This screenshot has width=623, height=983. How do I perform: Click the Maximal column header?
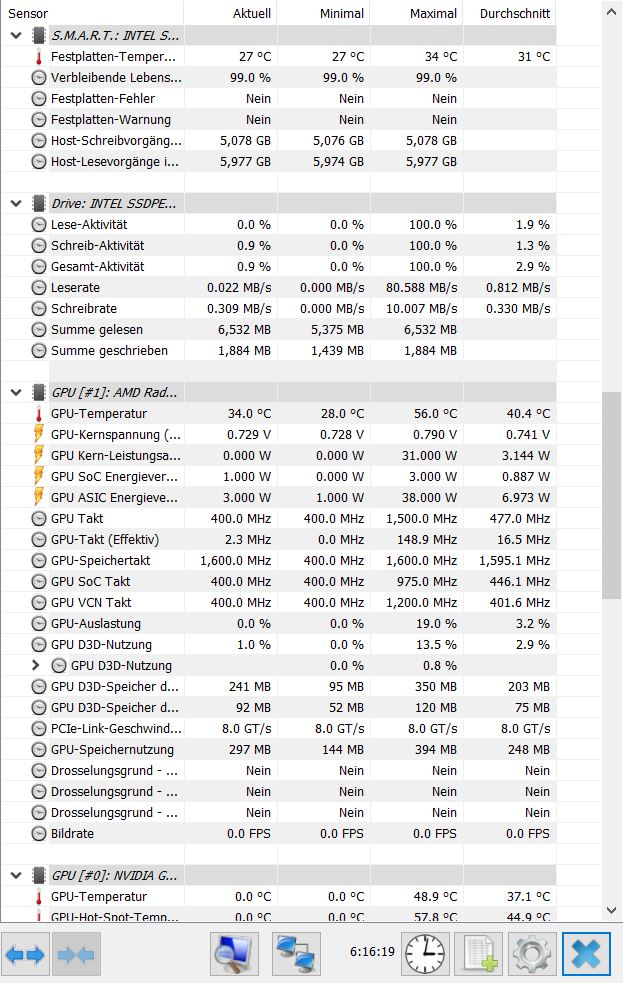point(417,13)
